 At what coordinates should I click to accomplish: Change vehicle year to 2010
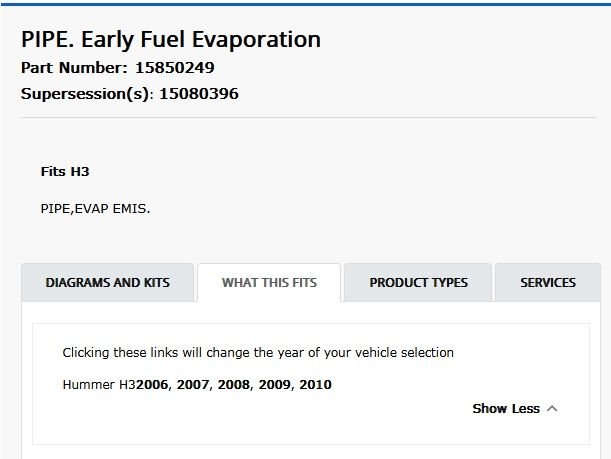coord(315,384)
